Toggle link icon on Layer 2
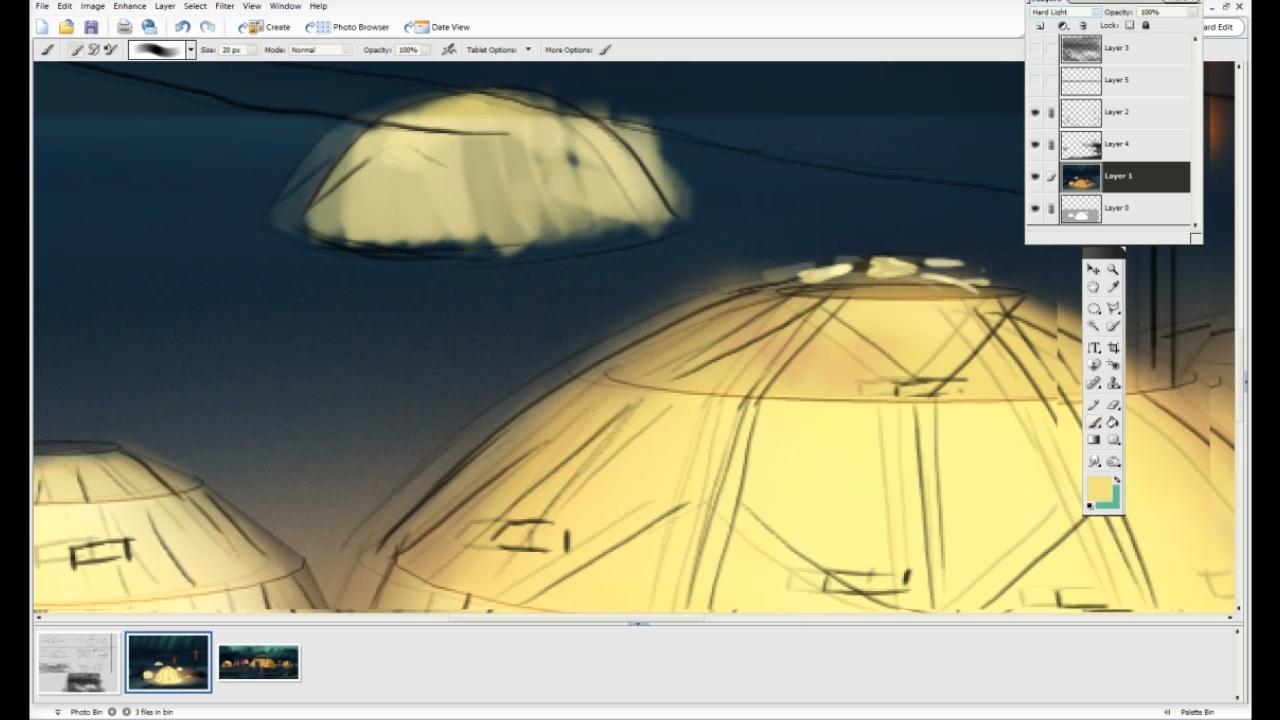The width and height of the screenshot is (1280, 720). [1051, 112]
